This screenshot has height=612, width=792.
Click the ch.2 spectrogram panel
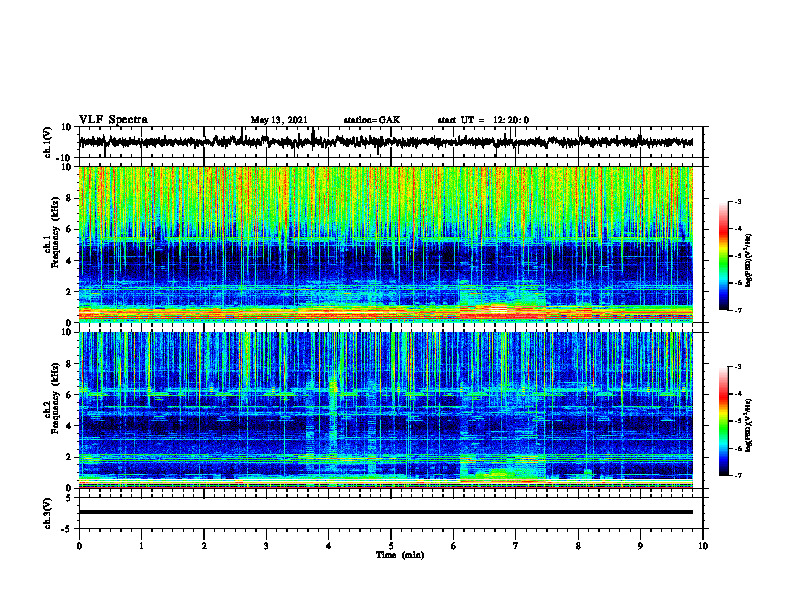[386, 410]
